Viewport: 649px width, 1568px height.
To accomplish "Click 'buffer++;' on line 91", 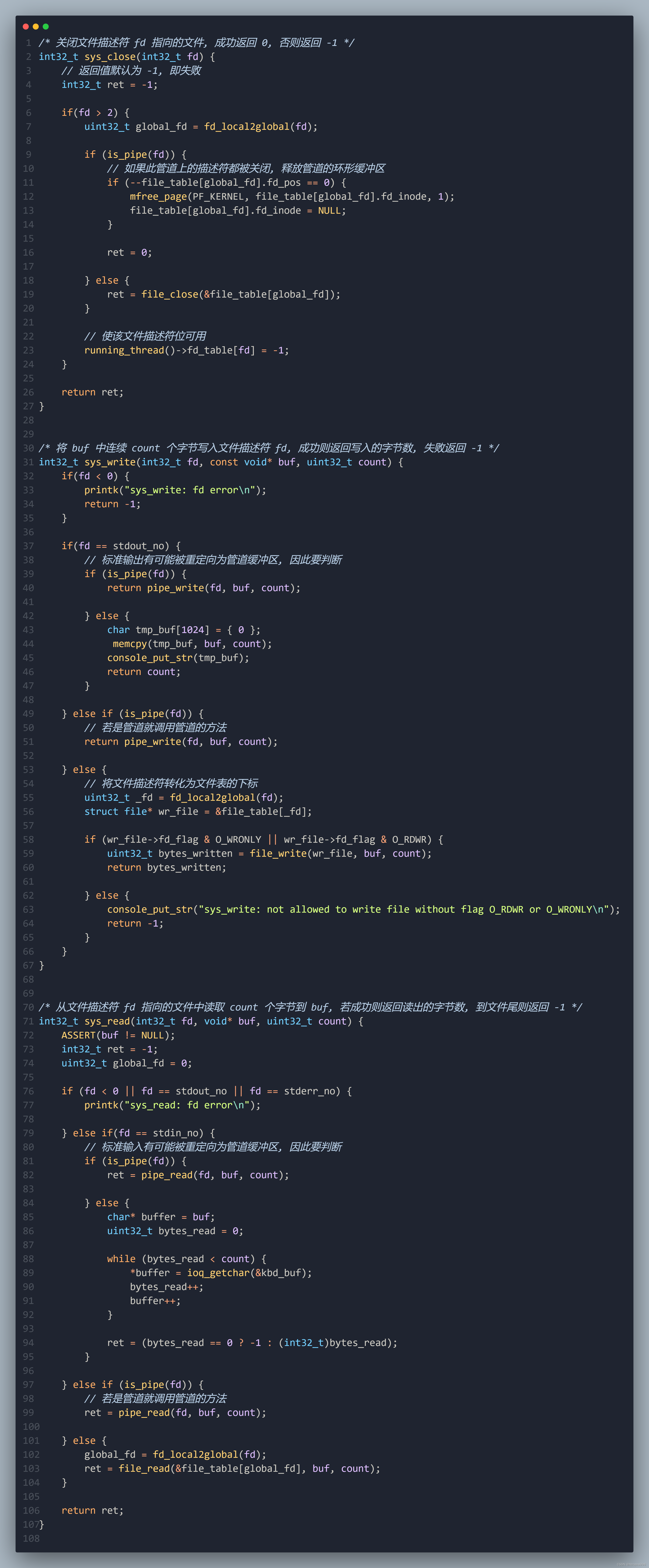I will point(155,1301).
